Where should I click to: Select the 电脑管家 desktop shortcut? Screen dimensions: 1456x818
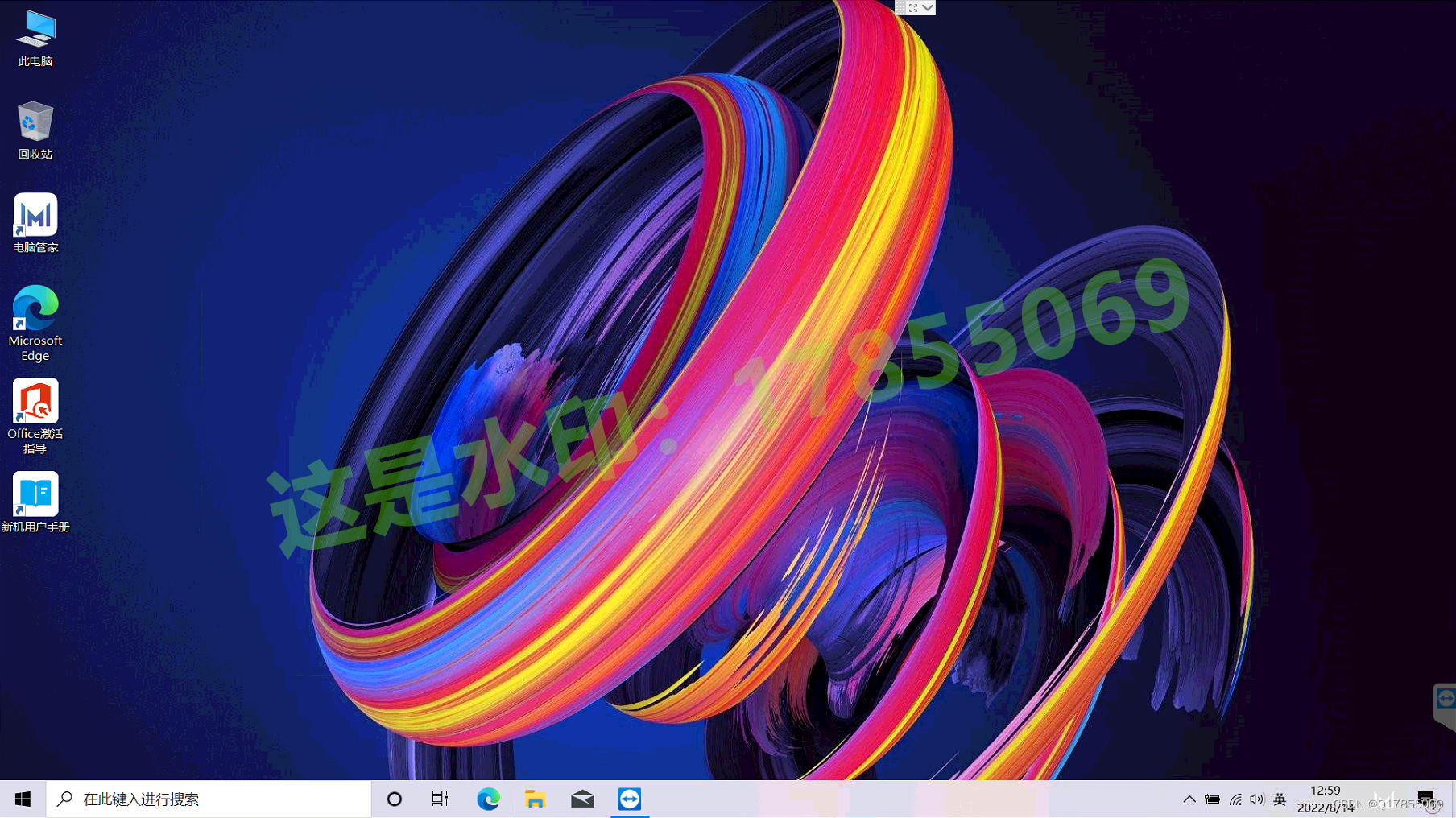pos(35,223)
